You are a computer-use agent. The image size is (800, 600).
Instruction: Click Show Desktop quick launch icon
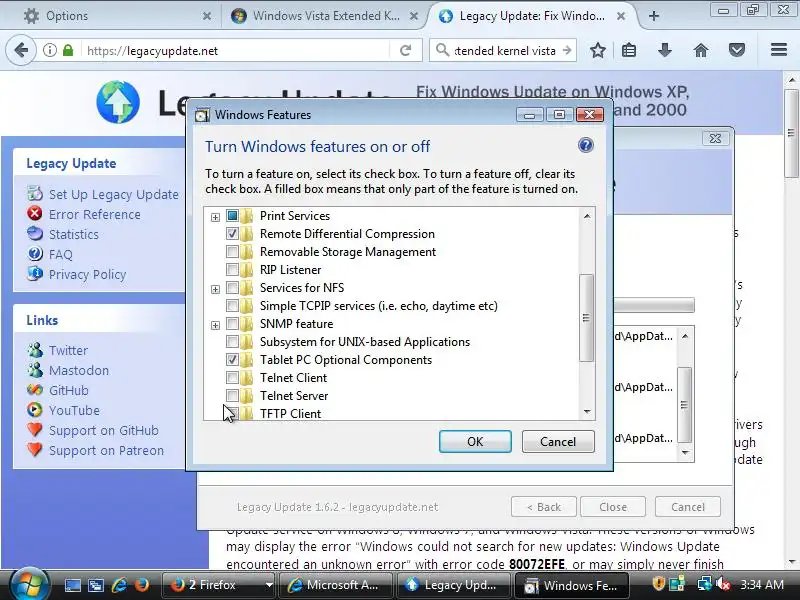[72, 585]
